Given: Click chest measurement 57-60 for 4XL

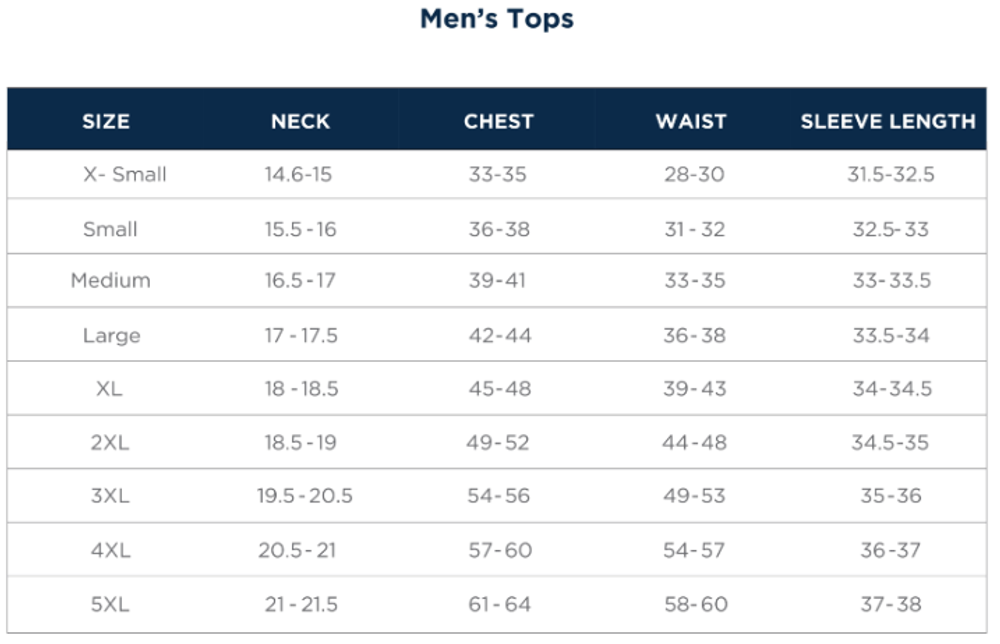Looking at the screenshot, I should coord(500,550).
